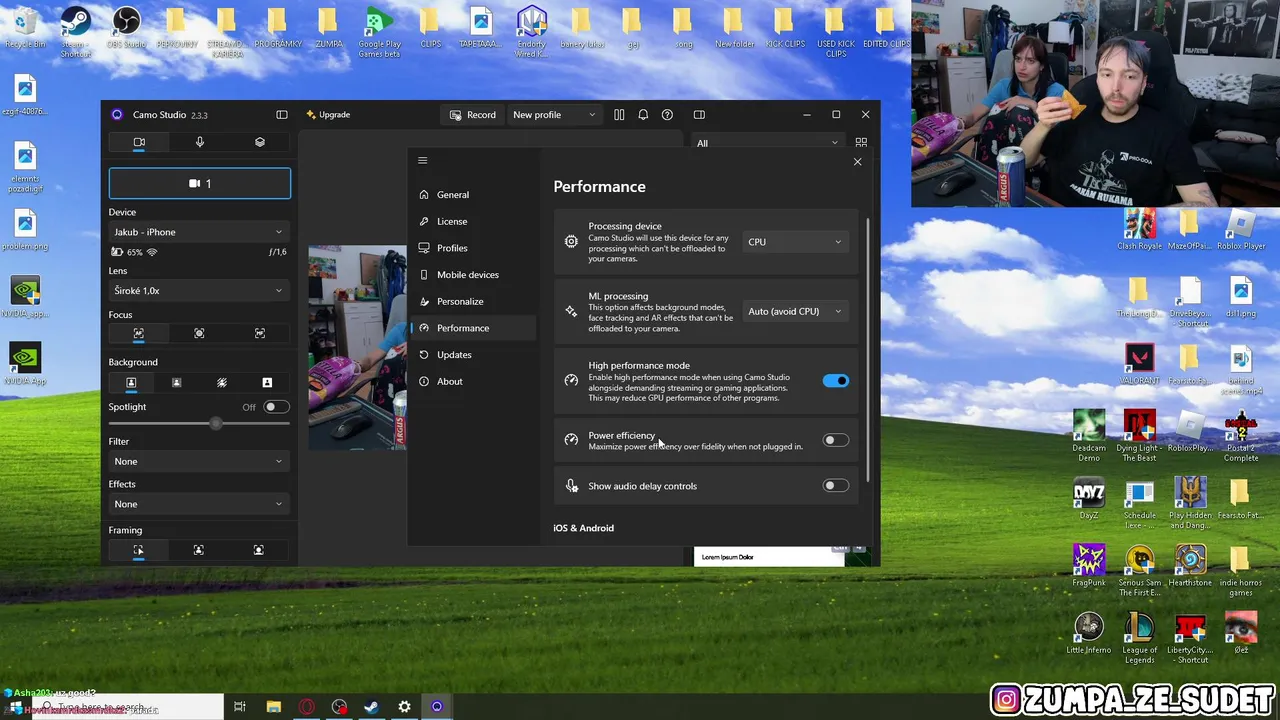Open the Updates settings page

coord(473,355)
